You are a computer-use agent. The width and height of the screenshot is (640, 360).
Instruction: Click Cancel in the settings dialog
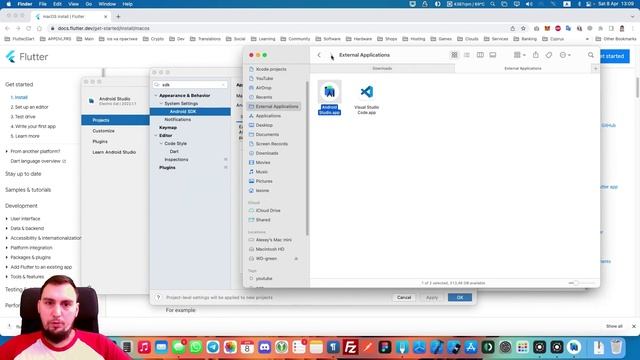point(404,298)
